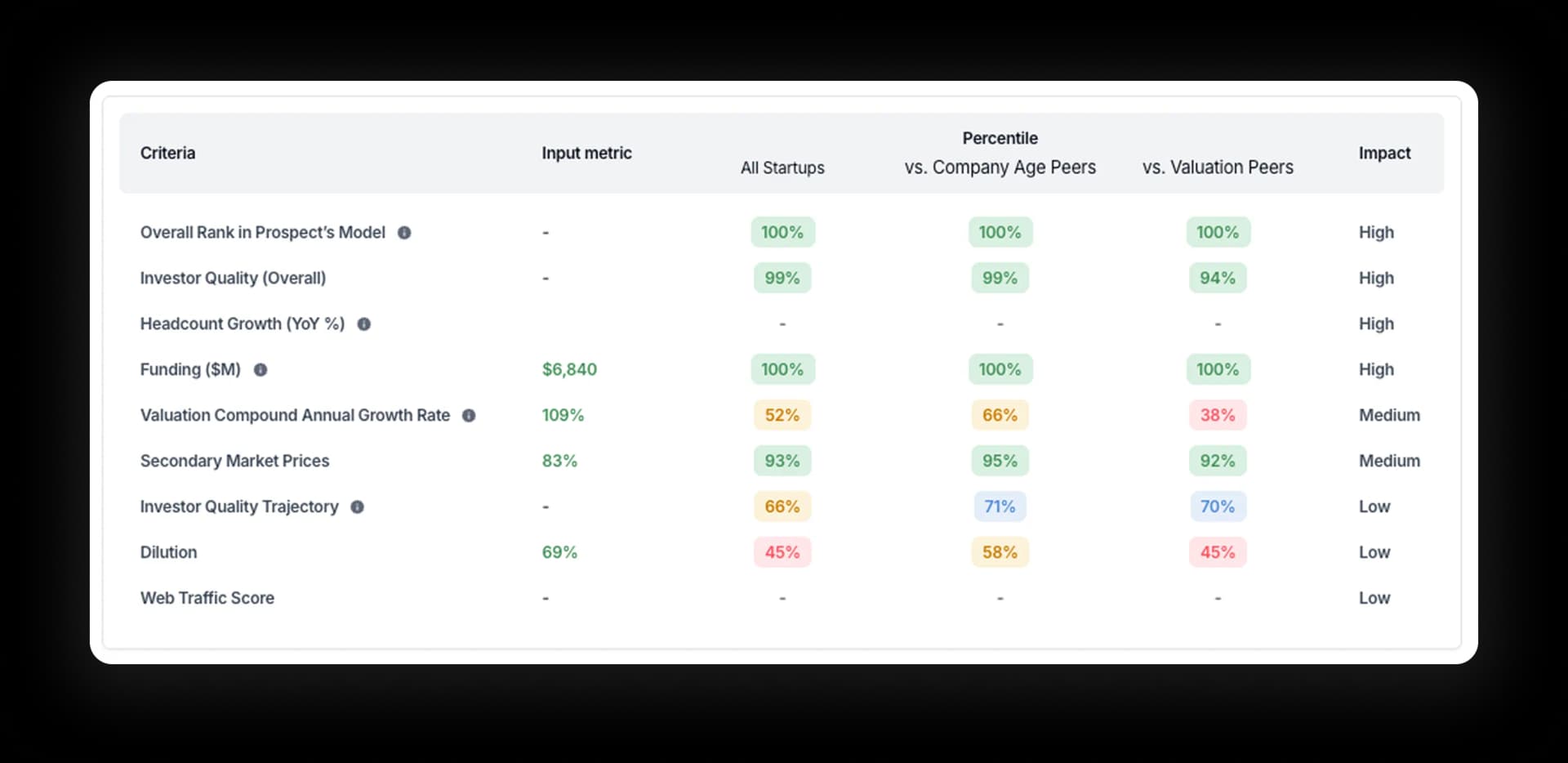1568x763 pixels.
Task: Select the All Startups column heading
Action: 782,167
